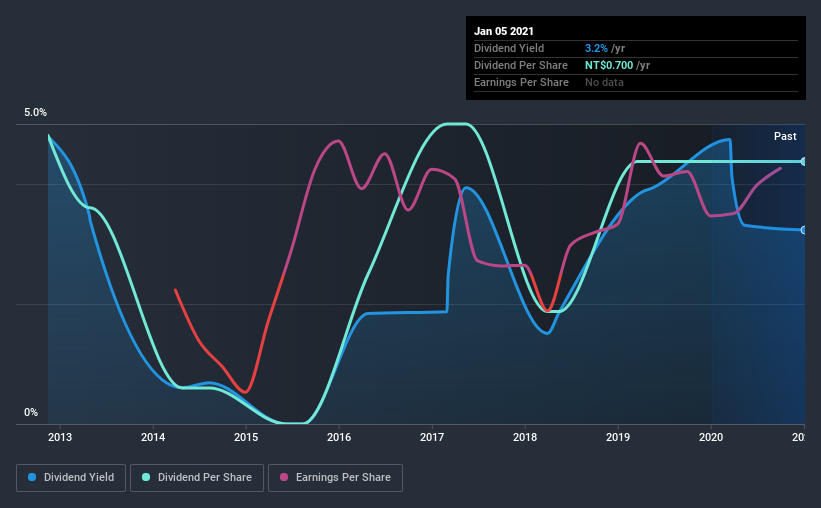Click the 2014 x-axis label

(153, 437)
